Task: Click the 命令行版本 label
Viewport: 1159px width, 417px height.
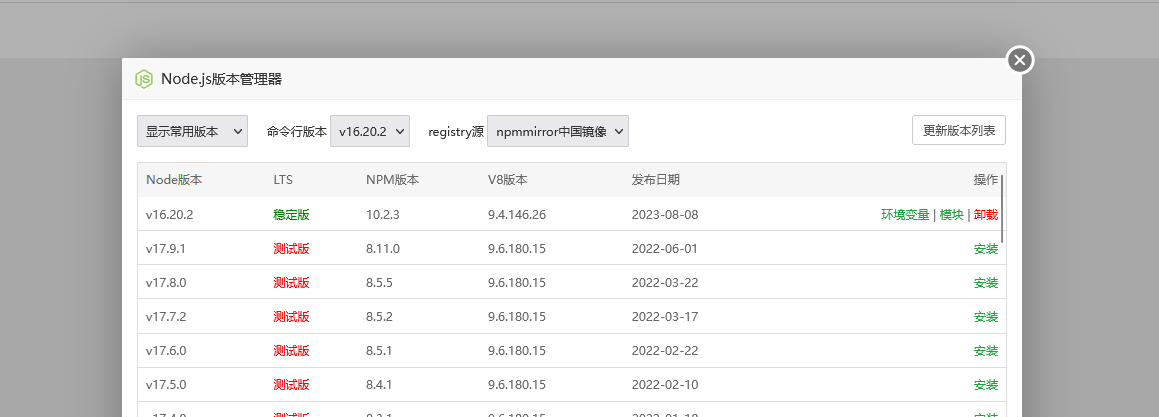Action: coord(296,132)
